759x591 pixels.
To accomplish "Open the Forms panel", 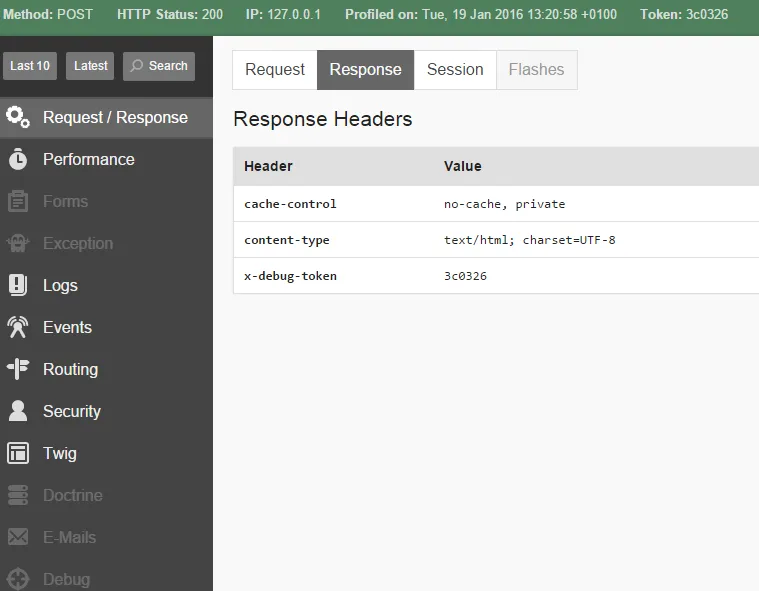I will tap(106, 201).
